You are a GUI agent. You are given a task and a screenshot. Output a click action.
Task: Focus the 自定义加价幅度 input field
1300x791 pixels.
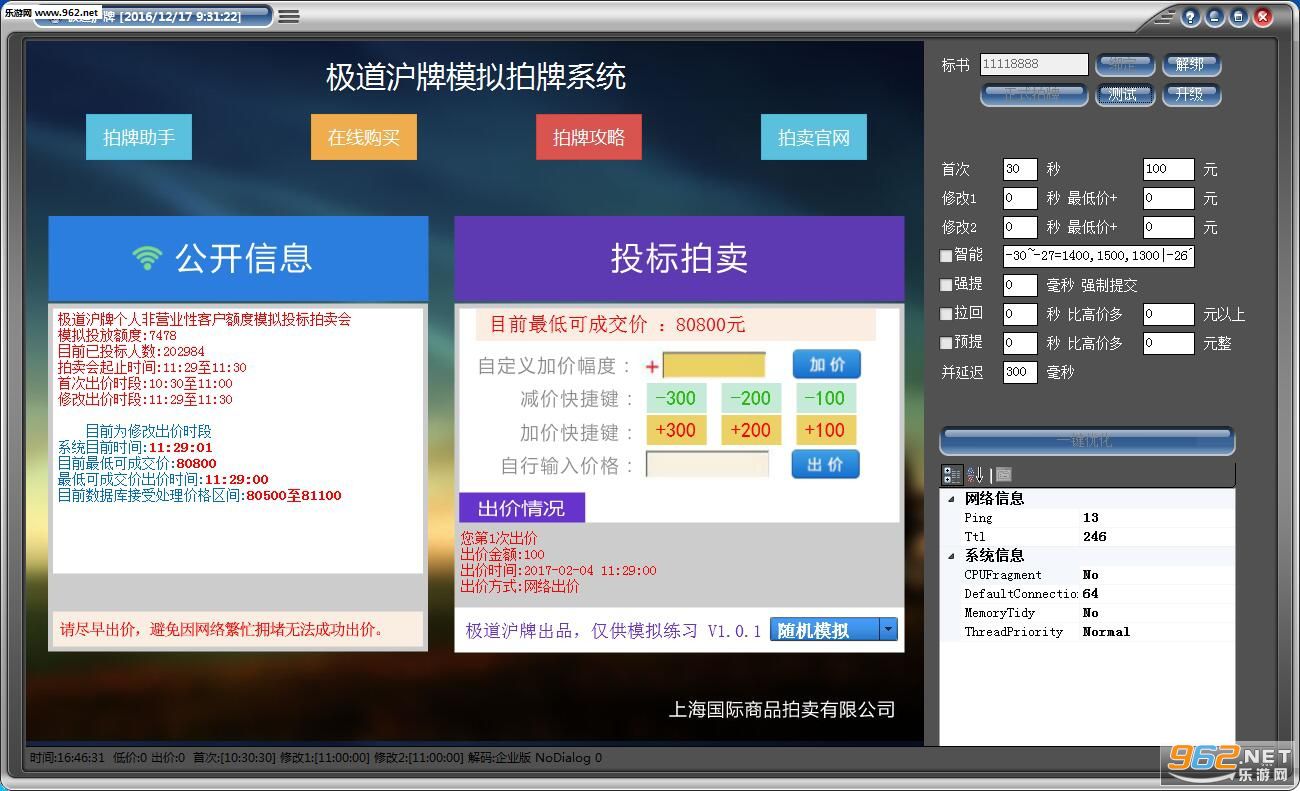(714, 365)
